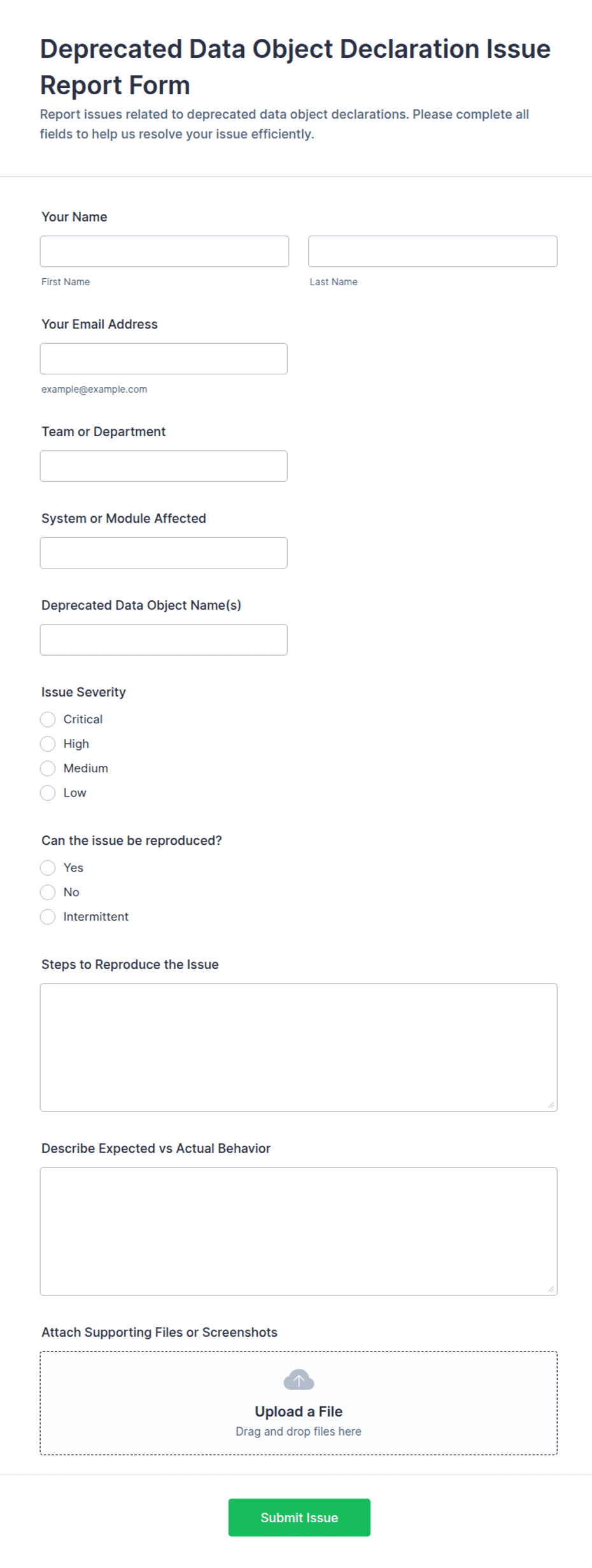592x1568 pixels.
Task: Click the Upload a File text
Action: click(299, 1411)
